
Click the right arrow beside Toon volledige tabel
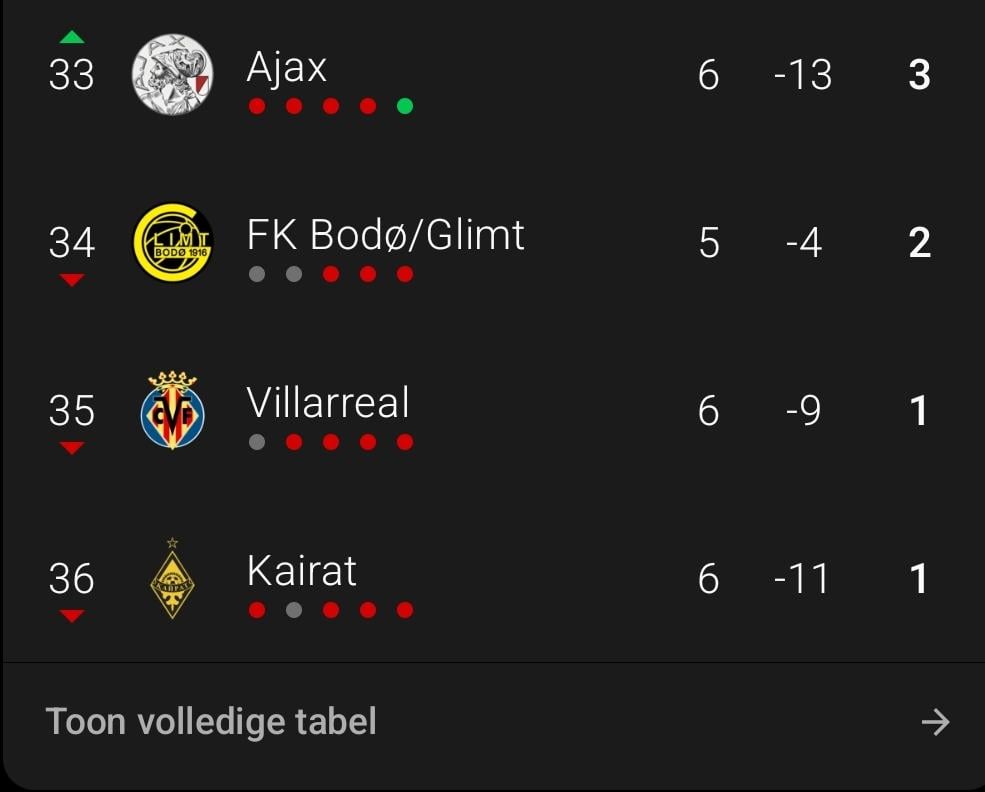tap(935, 722)
